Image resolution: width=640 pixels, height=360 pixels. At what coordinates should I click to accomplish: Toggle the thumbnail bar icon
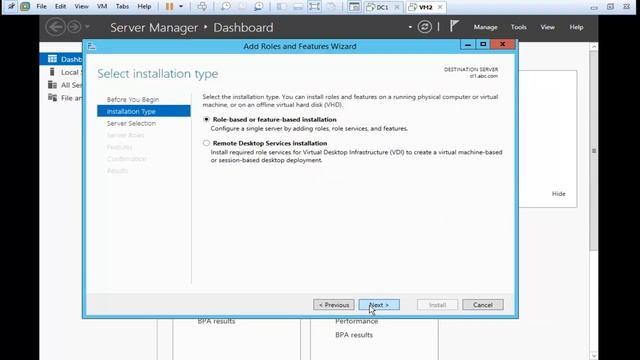tap(298, 7)
